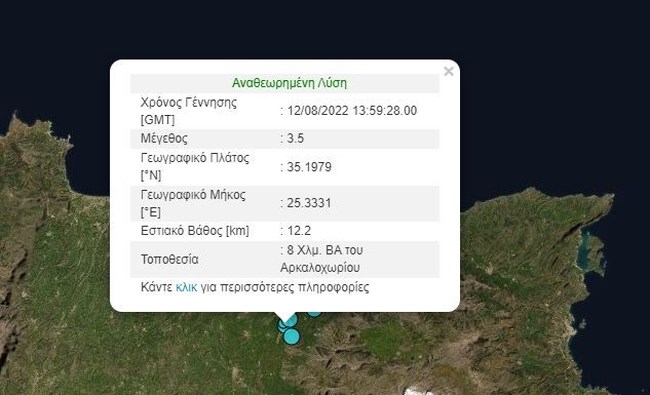Close the earthquake info popup
Image resolution: width=650 pixels, height=395 pixels.
(449, 71)
